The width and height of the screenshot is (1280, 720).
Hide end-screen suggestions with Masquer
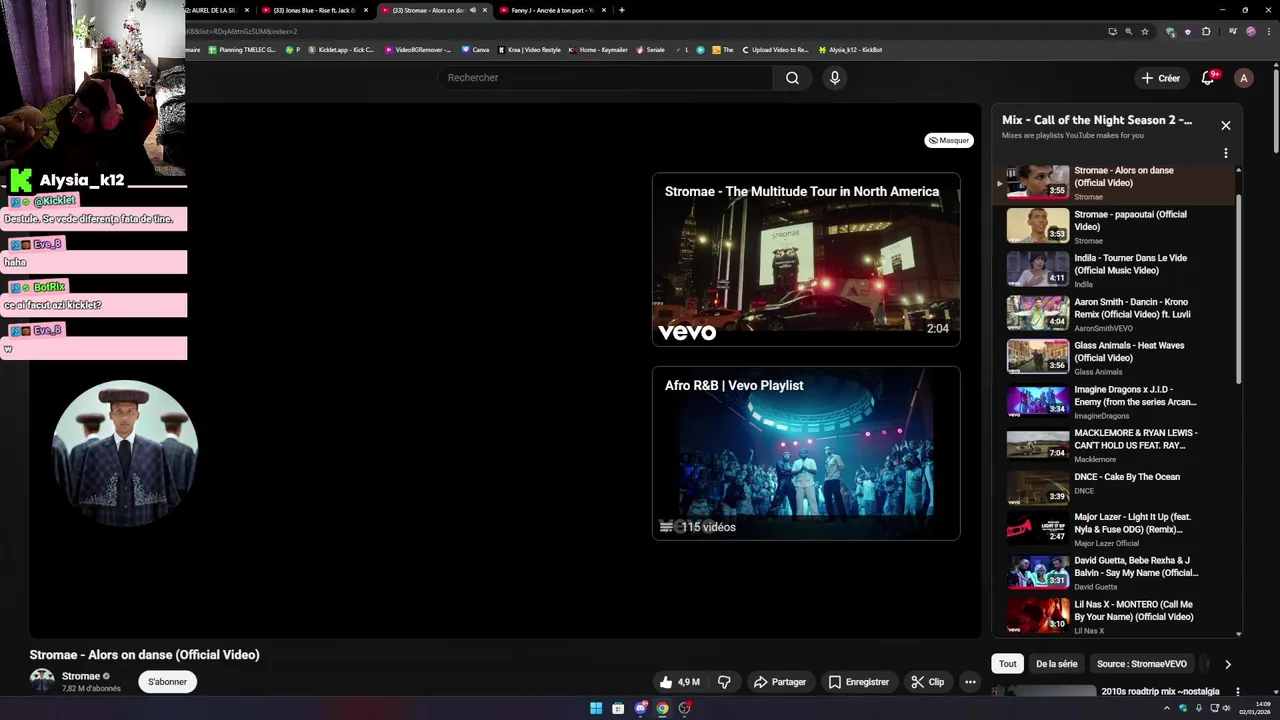(949, 140)
